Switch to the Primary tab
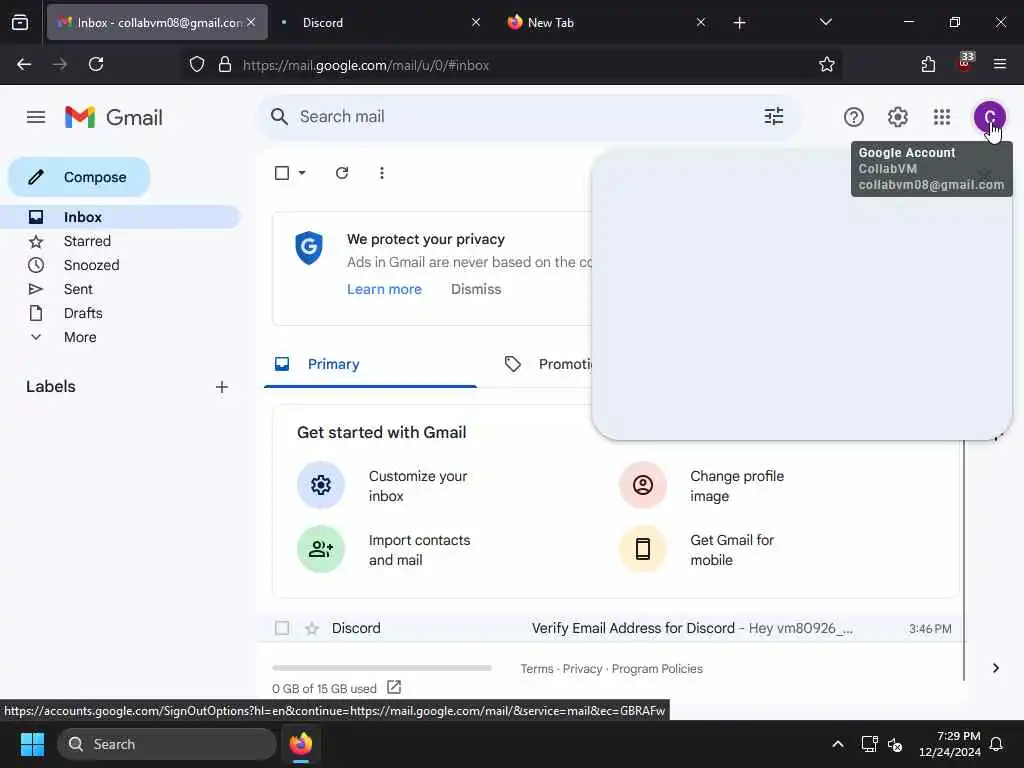 click(x=370, y=364)
